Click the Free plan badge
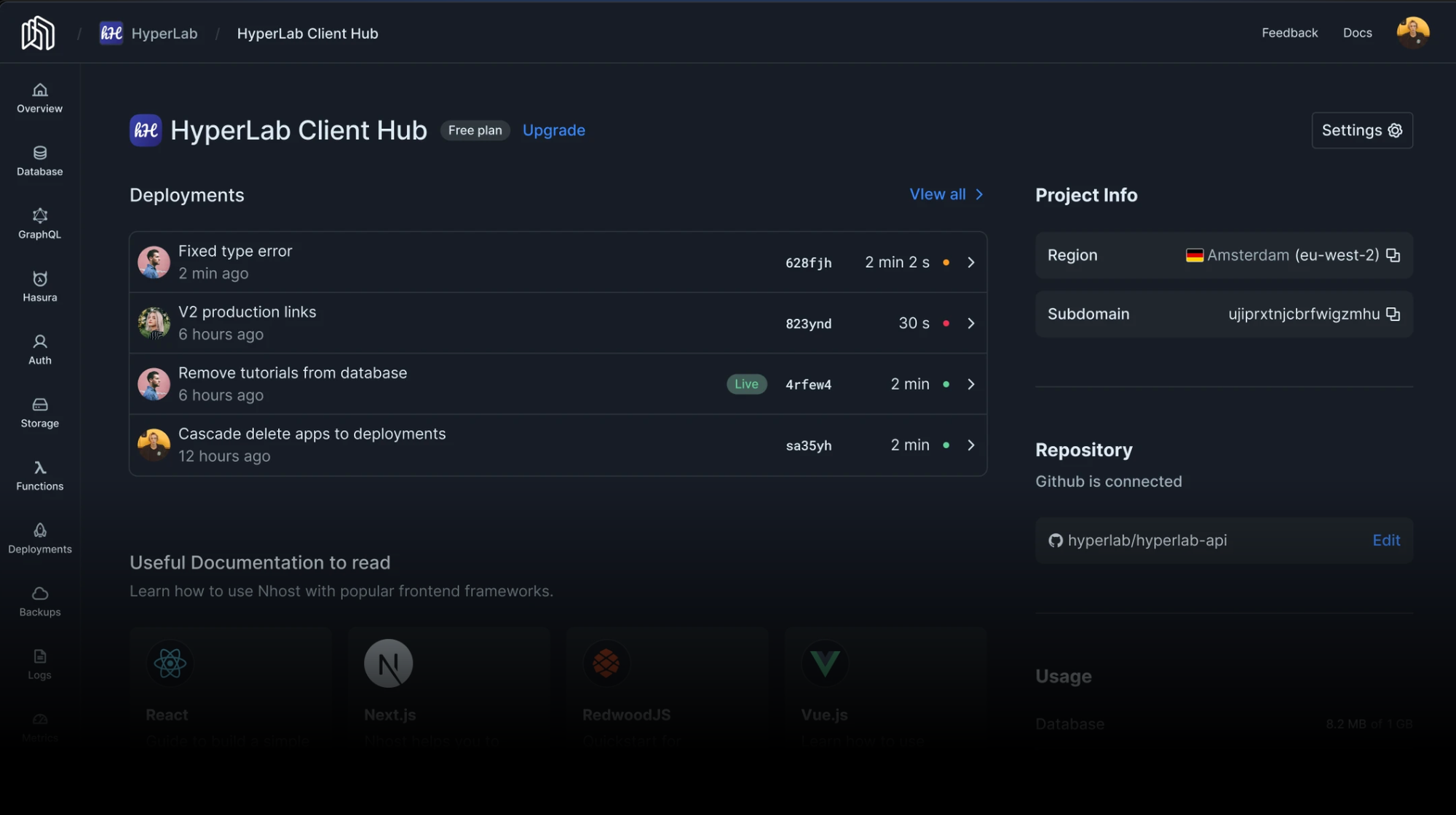Image resolution: width=1456 pixels, height=815 pixels. (x=475, y=130)
